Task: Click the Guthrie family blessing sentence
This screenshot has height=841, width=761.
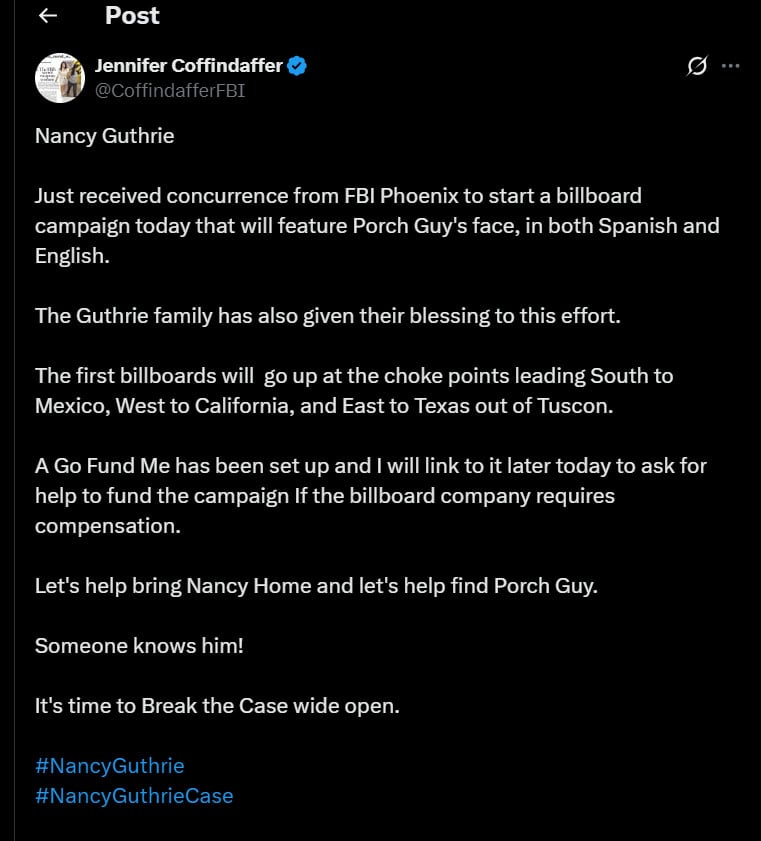Action: 328,315
